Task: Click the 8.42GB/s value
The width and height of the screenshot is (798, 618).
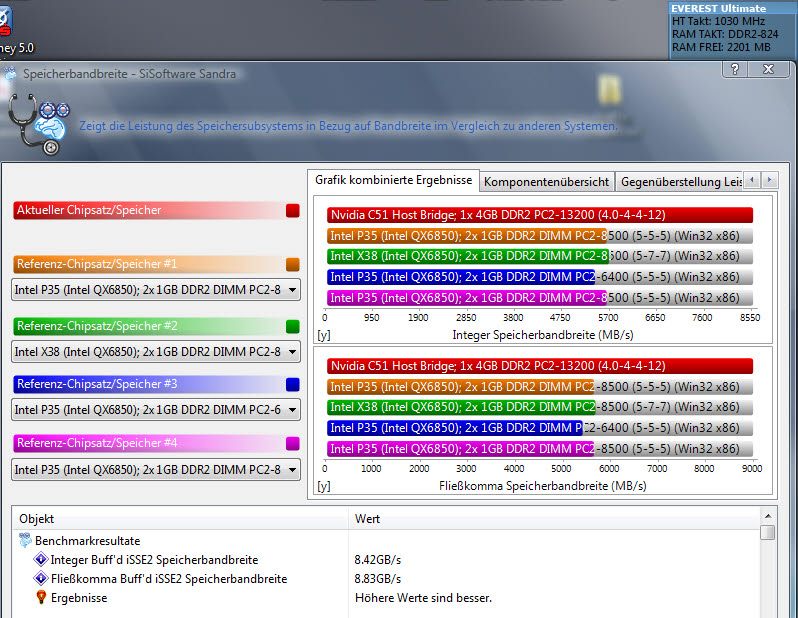Action: tap(378, 560)
